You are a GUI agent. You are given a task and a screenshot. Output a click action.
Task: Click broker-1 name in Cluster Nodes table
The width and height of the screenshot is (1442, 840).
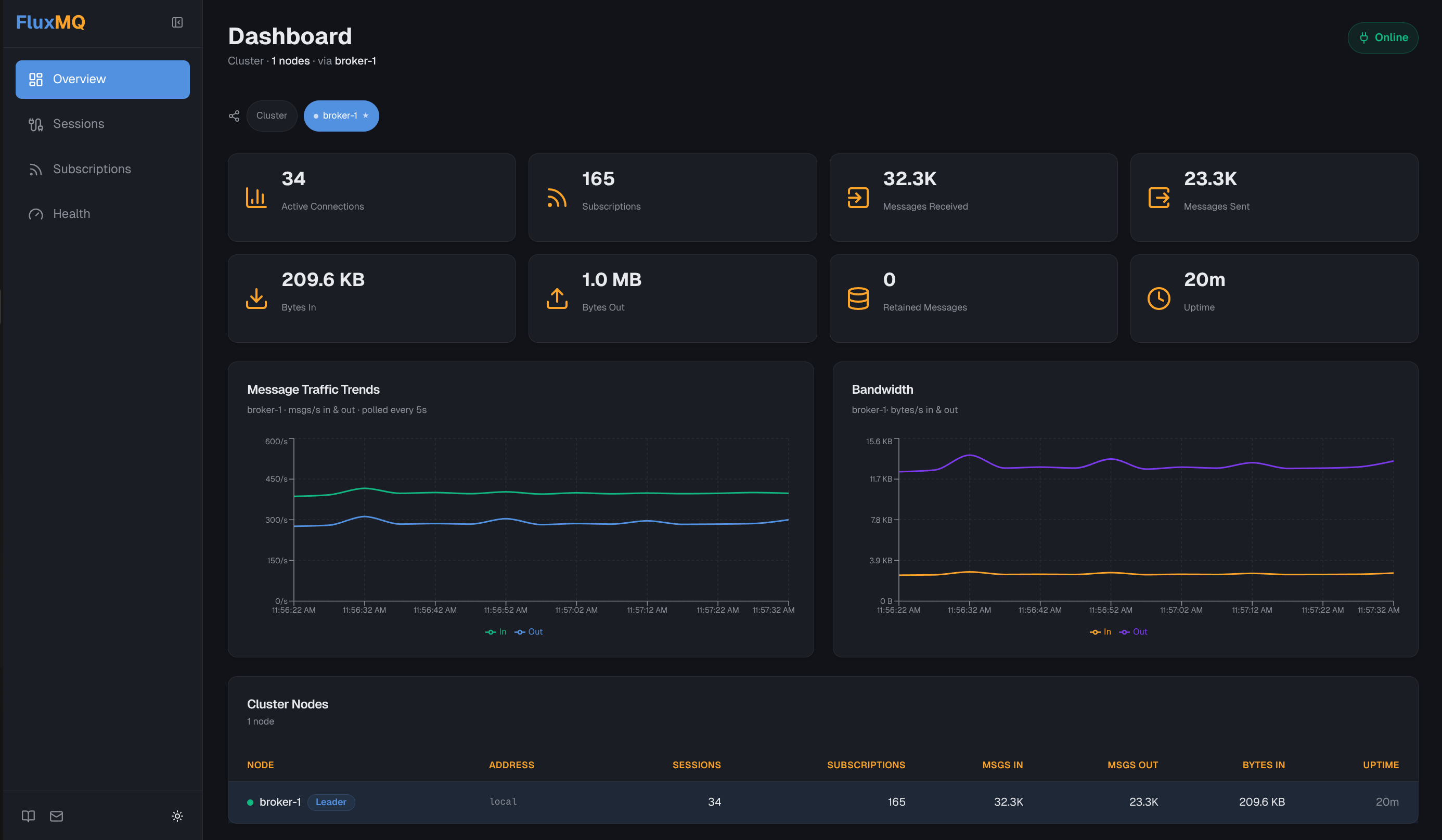280,802
